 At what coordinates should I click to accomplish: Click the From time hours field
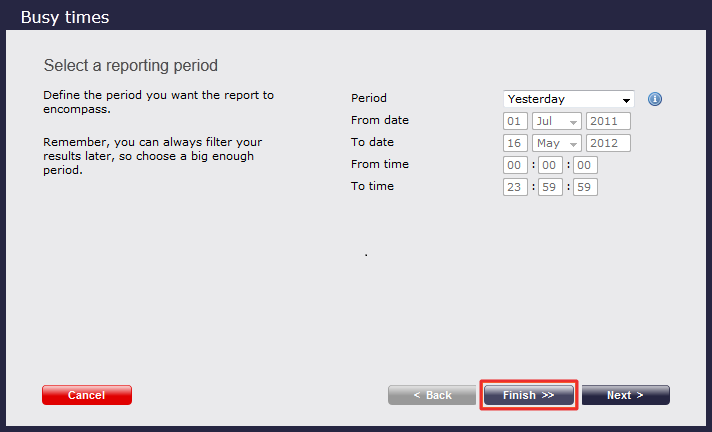tap(515, 165)
